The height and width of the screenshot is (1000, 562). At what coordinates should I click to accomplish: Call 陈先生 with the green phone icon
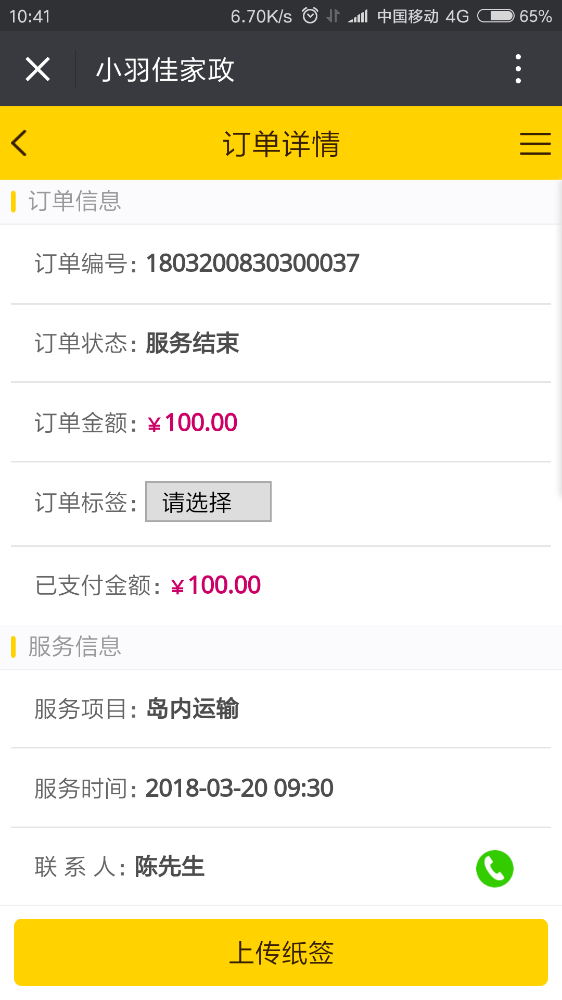point(494,868)
